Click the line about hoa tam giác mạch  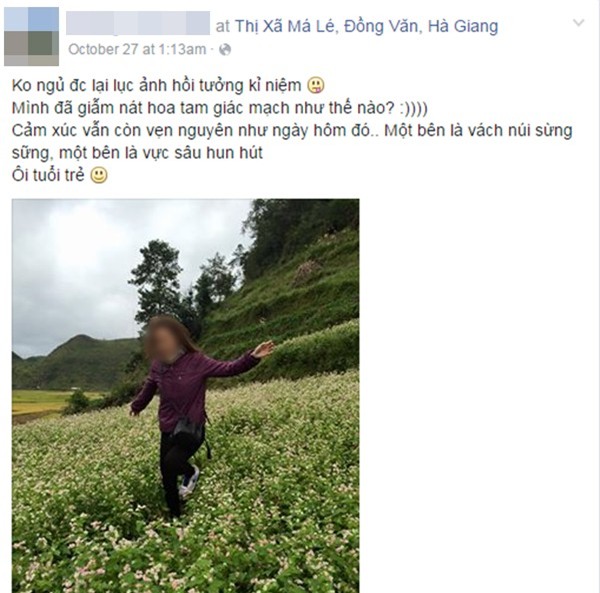[x=220, y=108]
